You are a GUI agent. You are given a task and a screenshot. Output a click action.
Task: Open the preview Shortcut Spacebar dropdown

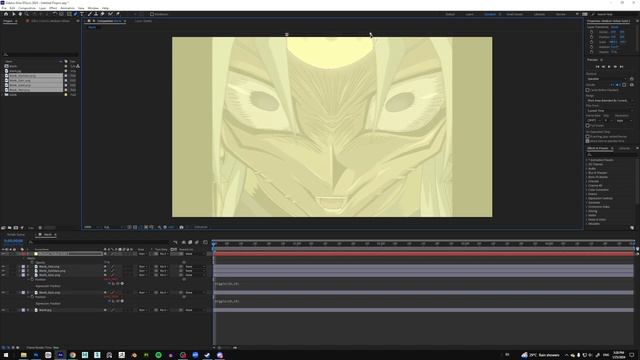point(607,79)
